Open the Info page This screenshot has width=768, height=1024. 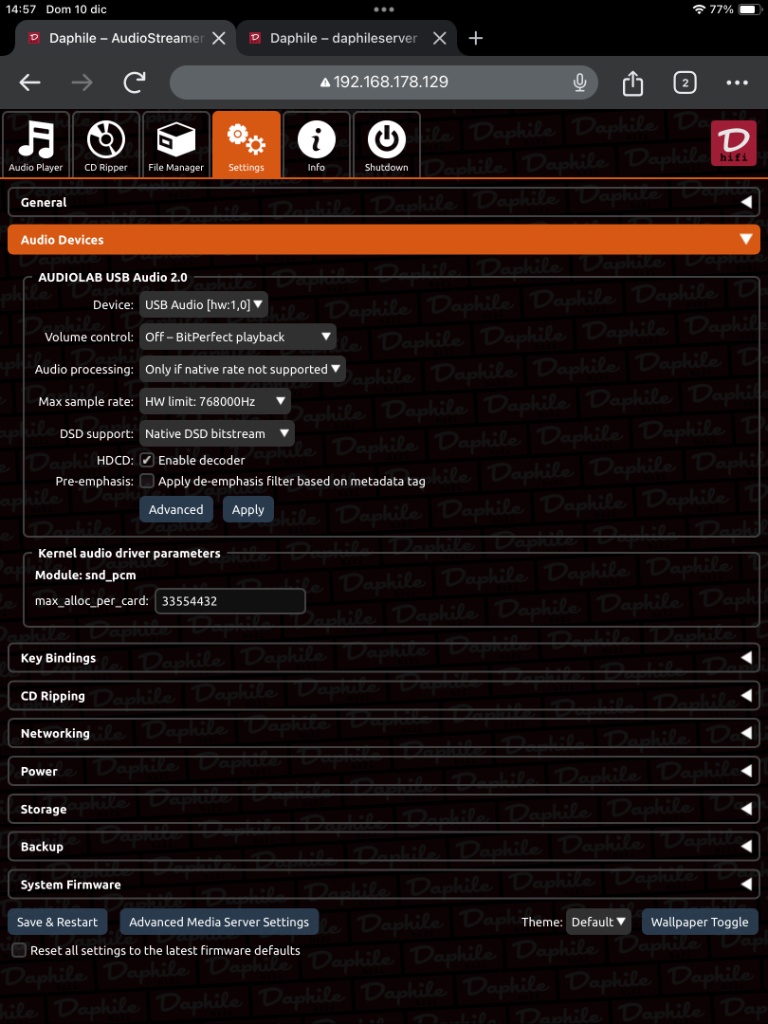316,144
